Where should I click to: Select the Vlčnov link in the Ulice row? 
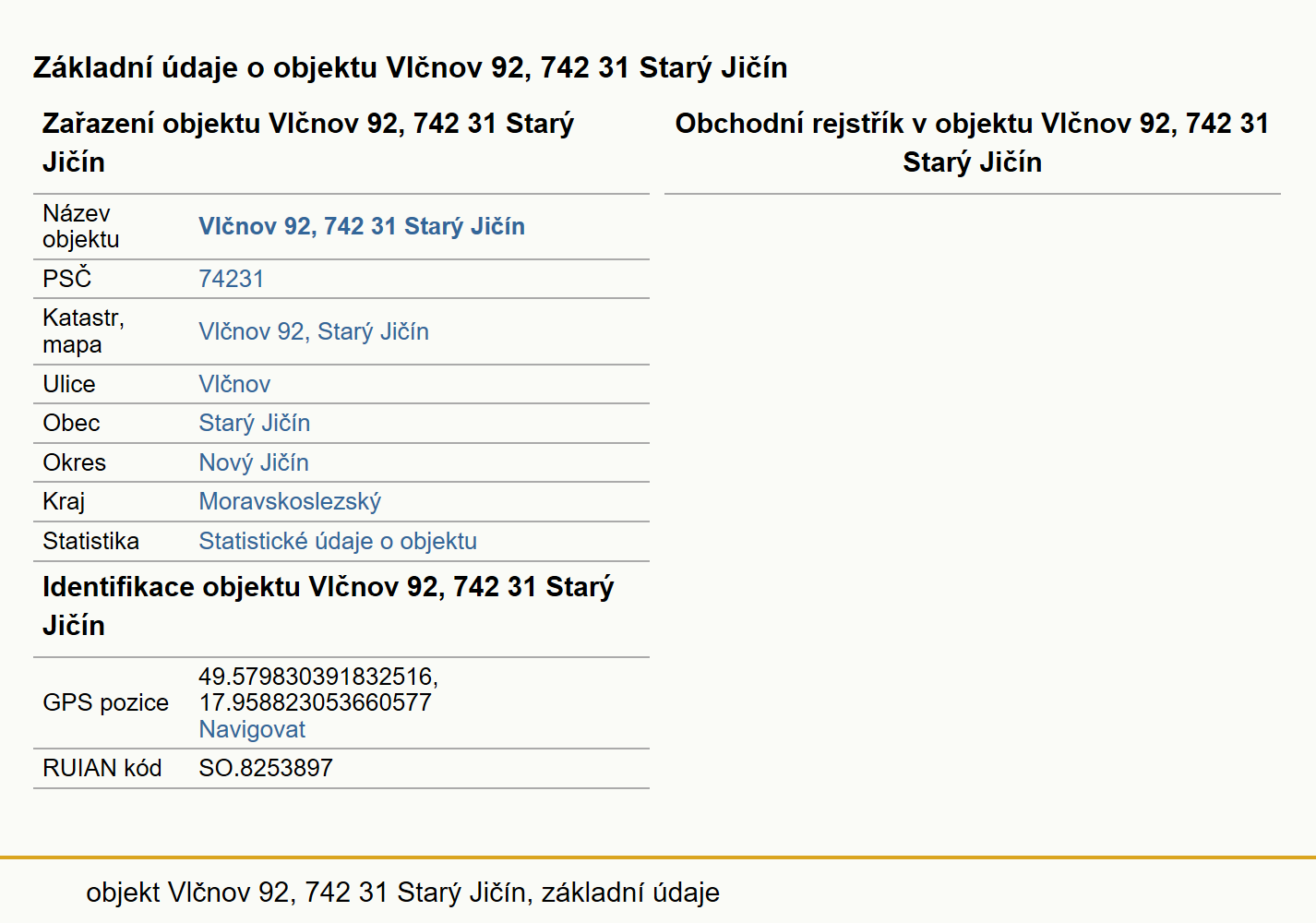(x=234, y=384)
